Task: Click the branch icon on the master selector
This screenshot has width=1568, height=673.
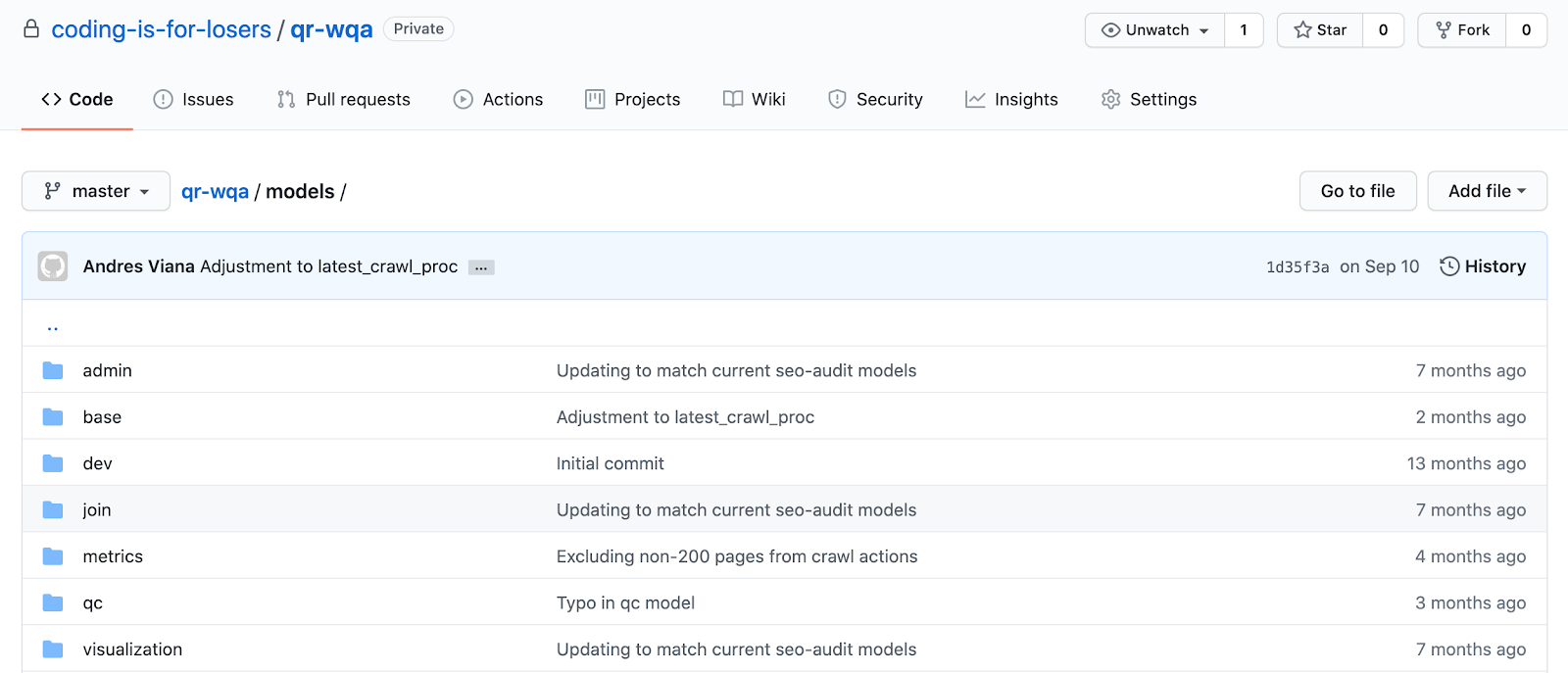Action: point(53,191)
